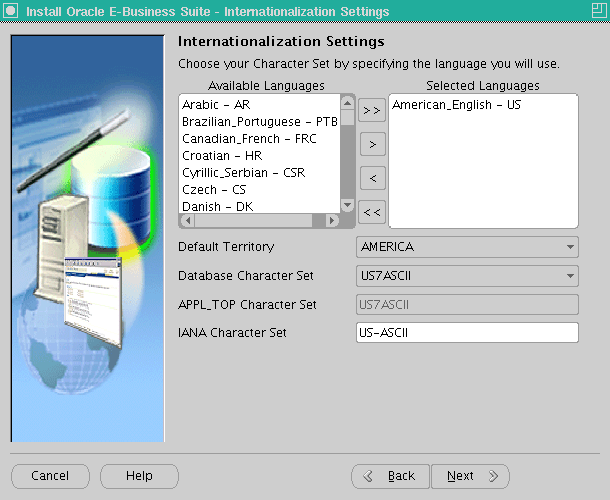Click the maximize icon in title bar
Viewport: 610px width, 500px height.
[599, 10]
